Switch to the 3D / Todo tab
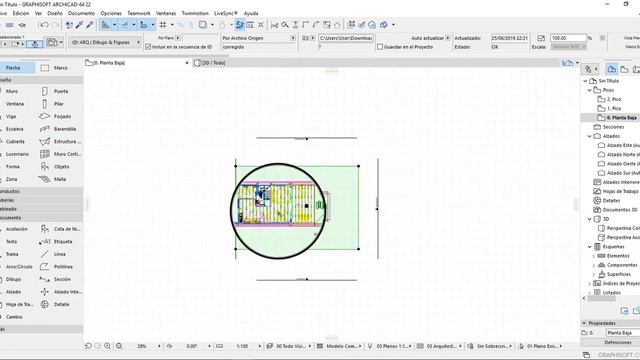Screen dimensions: 640x360 point(210,63)
